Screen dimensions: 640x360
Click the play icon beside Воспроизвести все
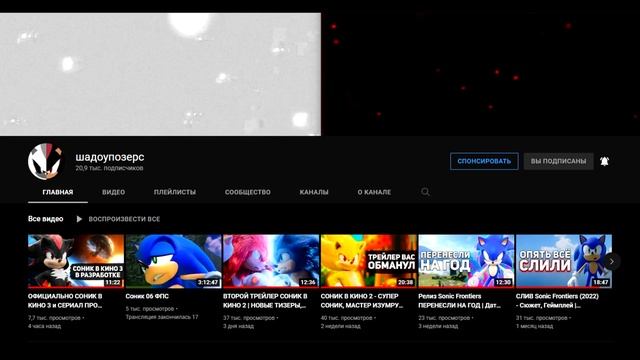(79, 219)
